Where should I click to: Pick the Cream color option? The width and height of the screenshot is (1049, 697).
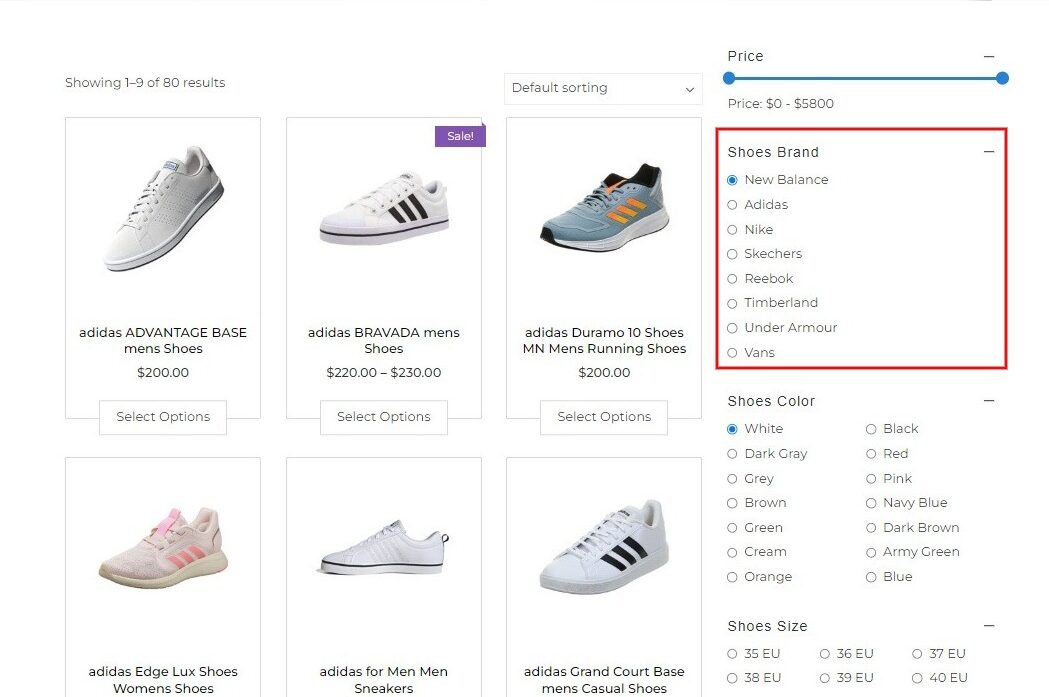(x=732, y=552)
